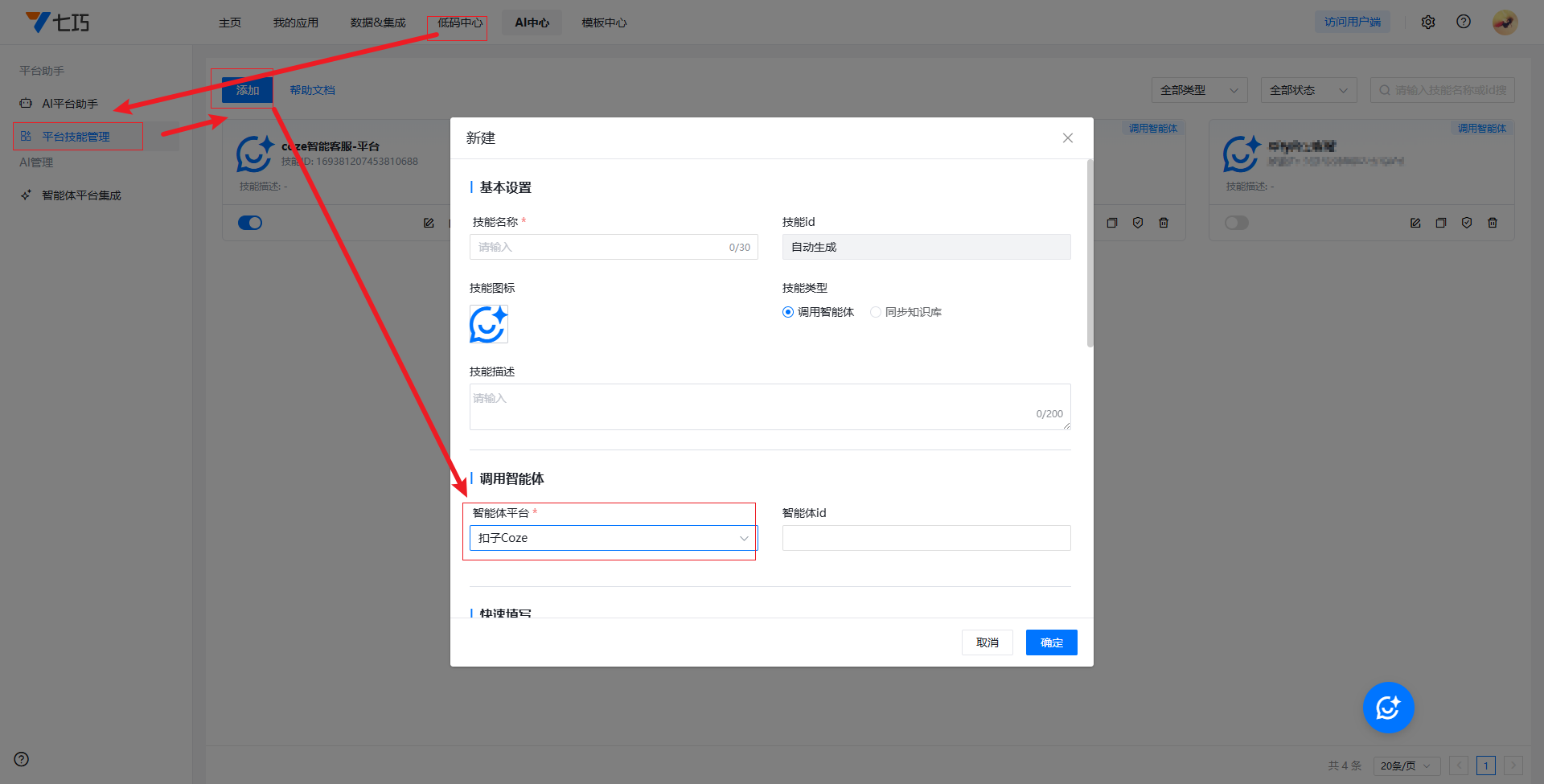Expand the 智能体平台 dropdown showing 扣子Coze

[613, 538]
